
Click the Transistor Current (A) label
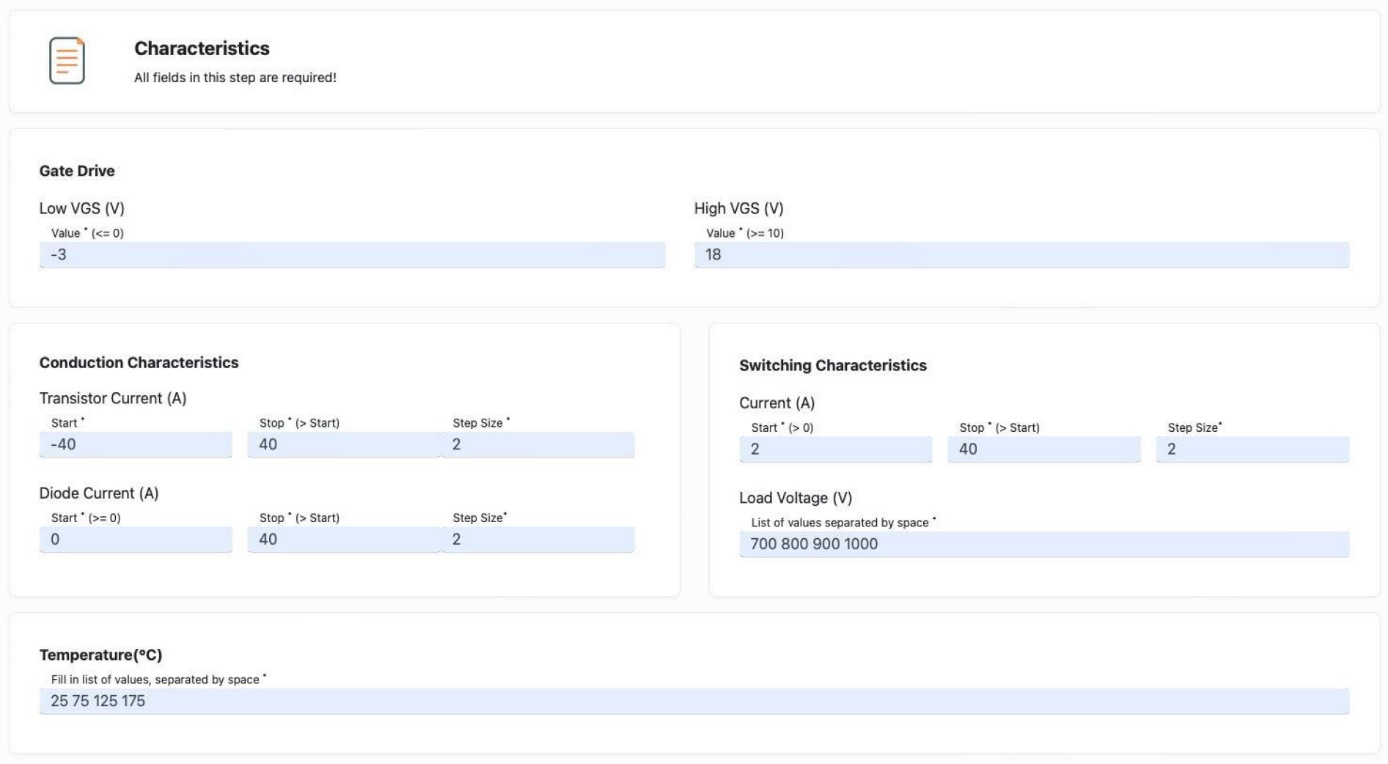pos(113,398)
